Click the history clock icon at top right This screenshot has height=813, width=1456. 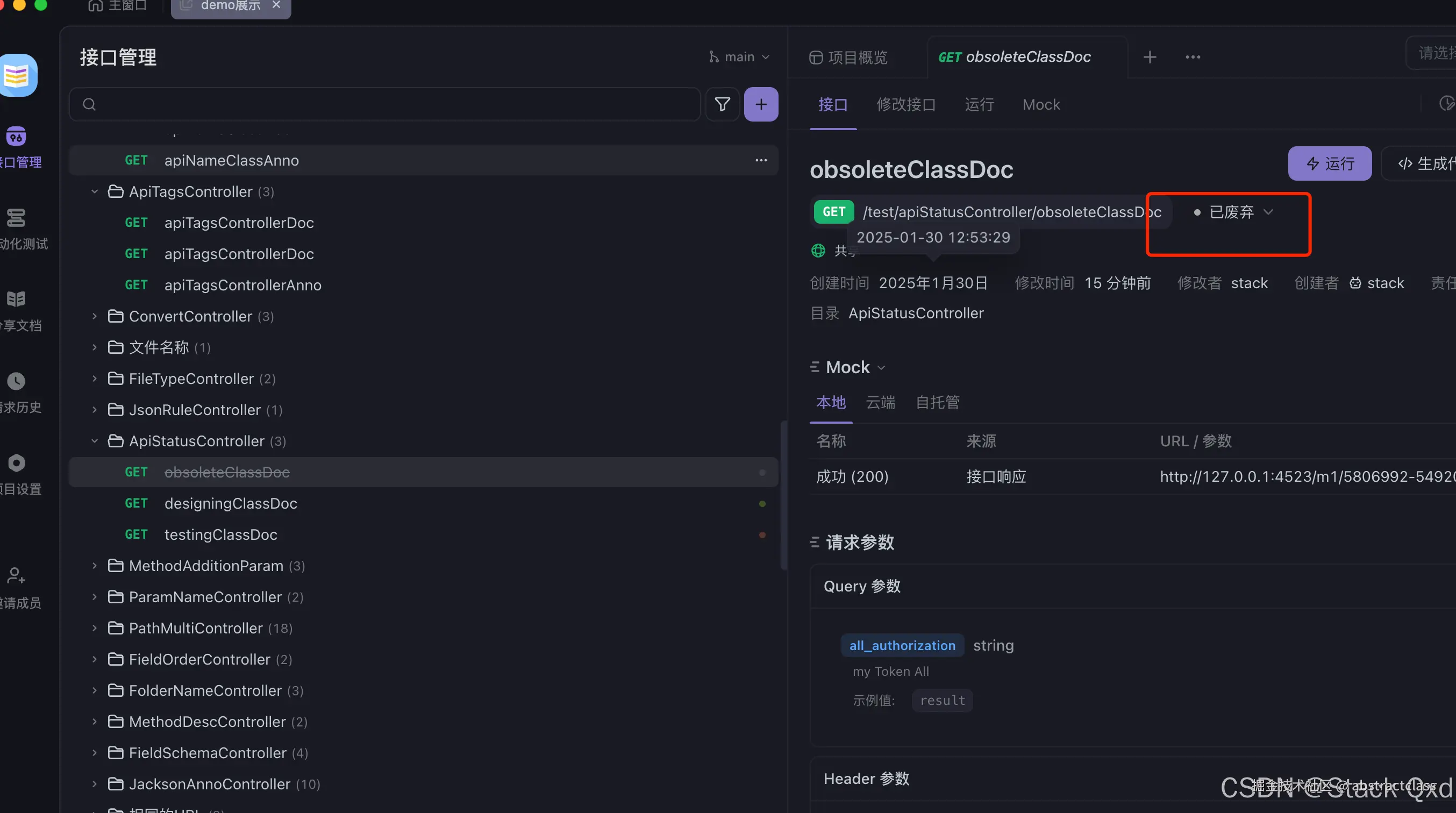[x=1447, y=103]
